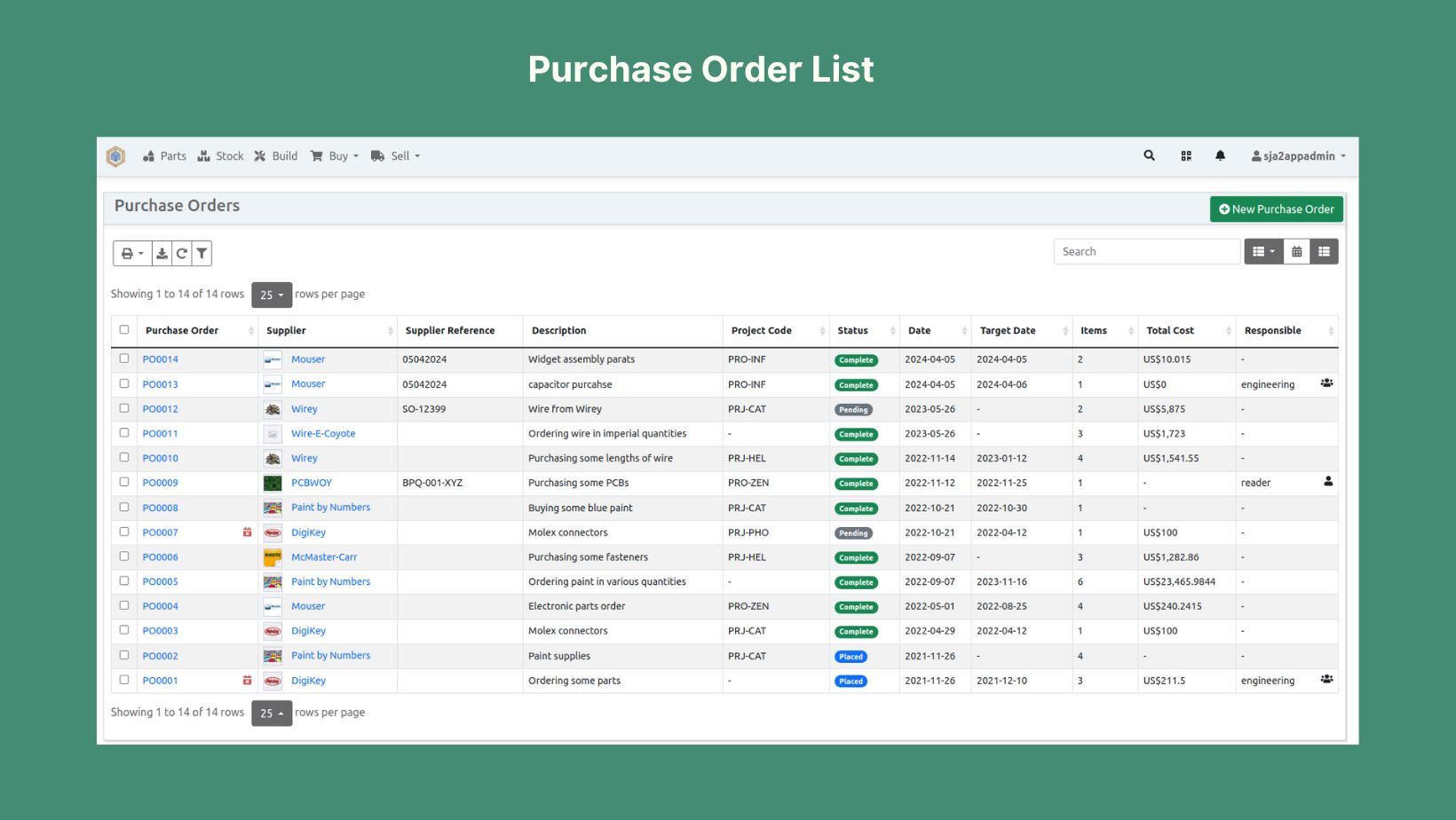This screenshot has height=820, width=1456.
Task: Open the sja2appadmin user dropdown
Action: (x=1298, y=156)
